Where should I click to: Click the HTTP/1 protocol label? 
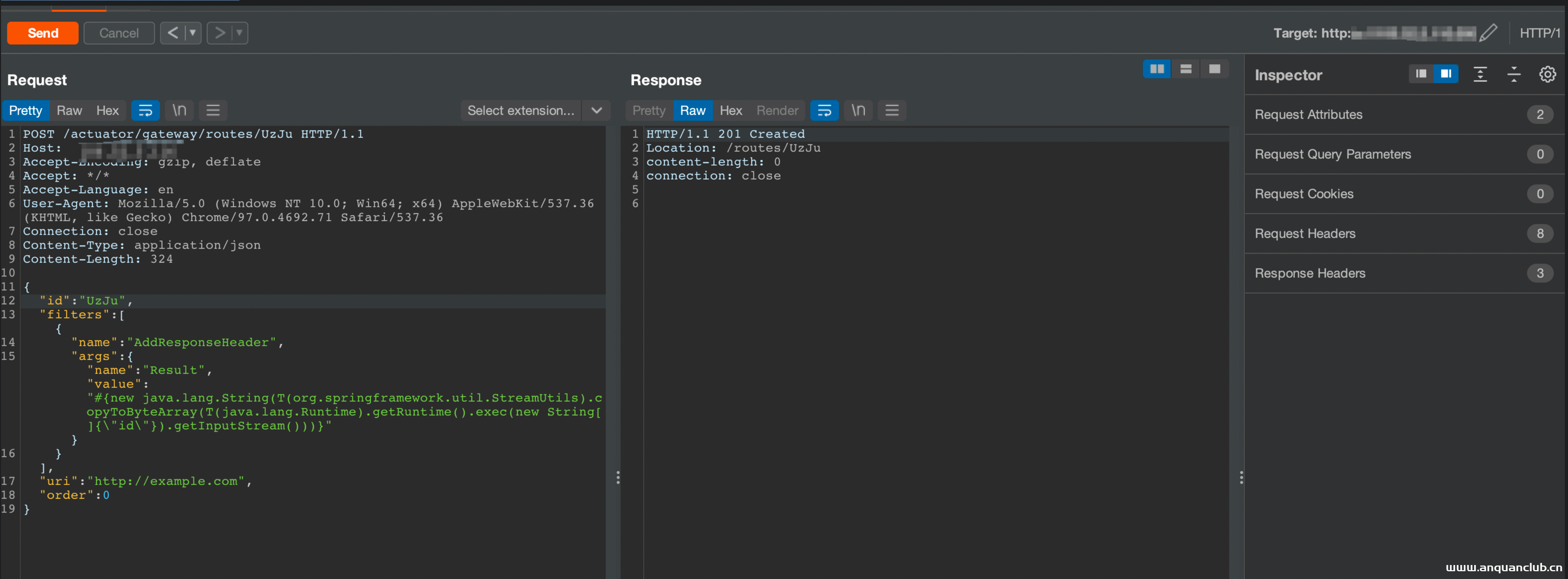(x=1540, y=33)
